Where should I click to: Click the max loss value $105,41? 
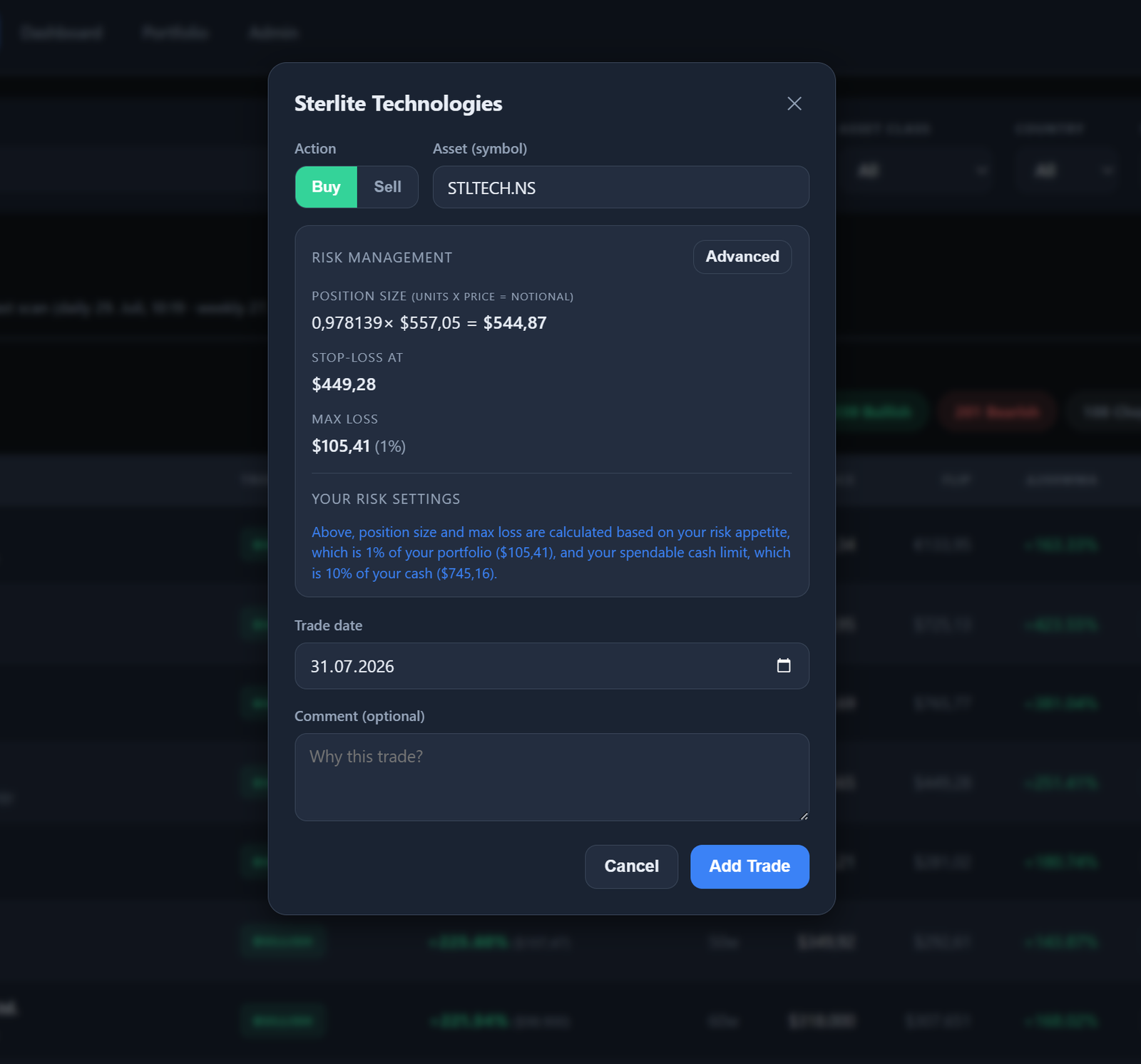pos(341,446)
